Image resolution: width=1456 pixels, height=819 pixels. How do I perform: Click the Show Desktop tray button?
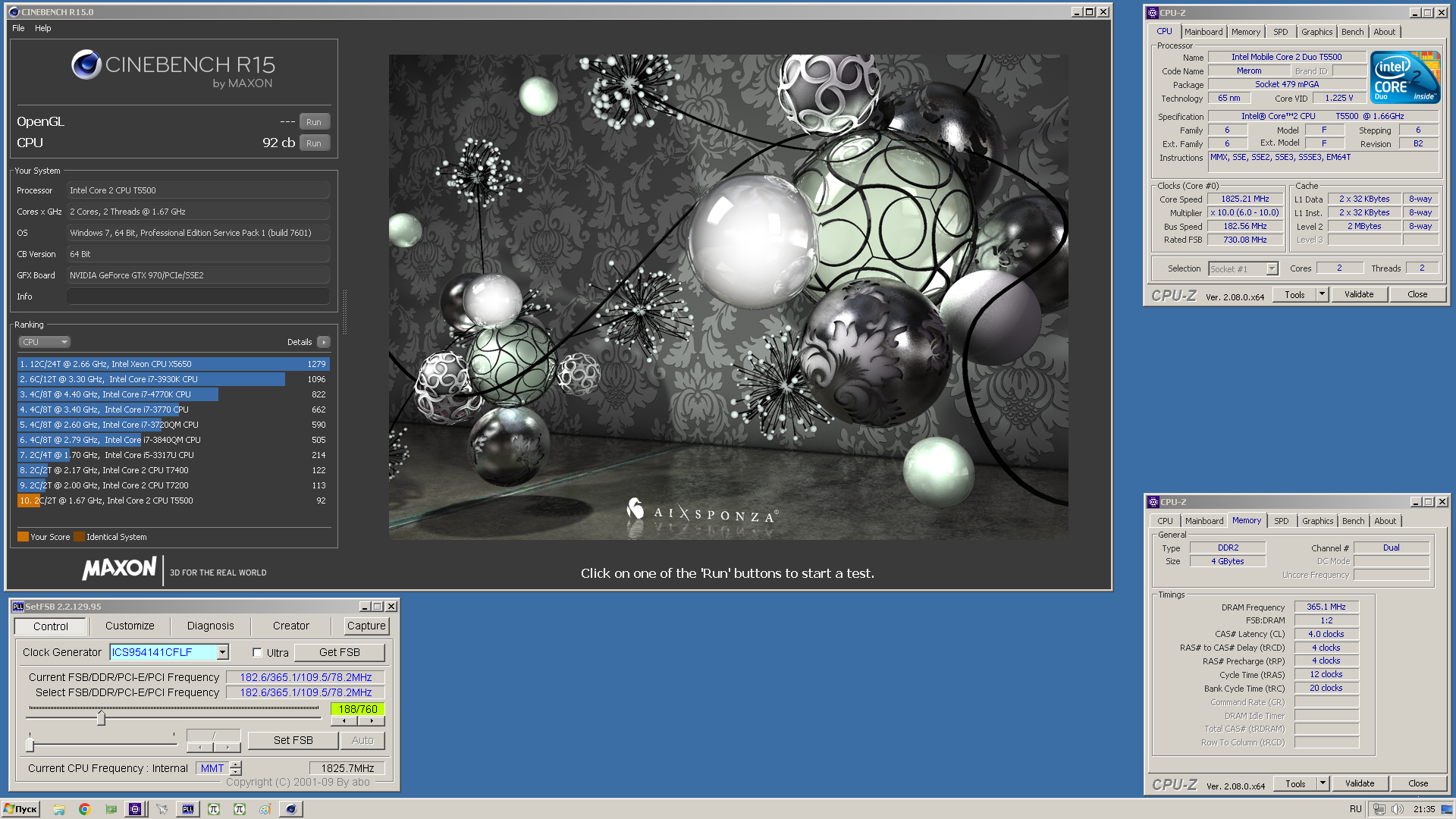1448,809
